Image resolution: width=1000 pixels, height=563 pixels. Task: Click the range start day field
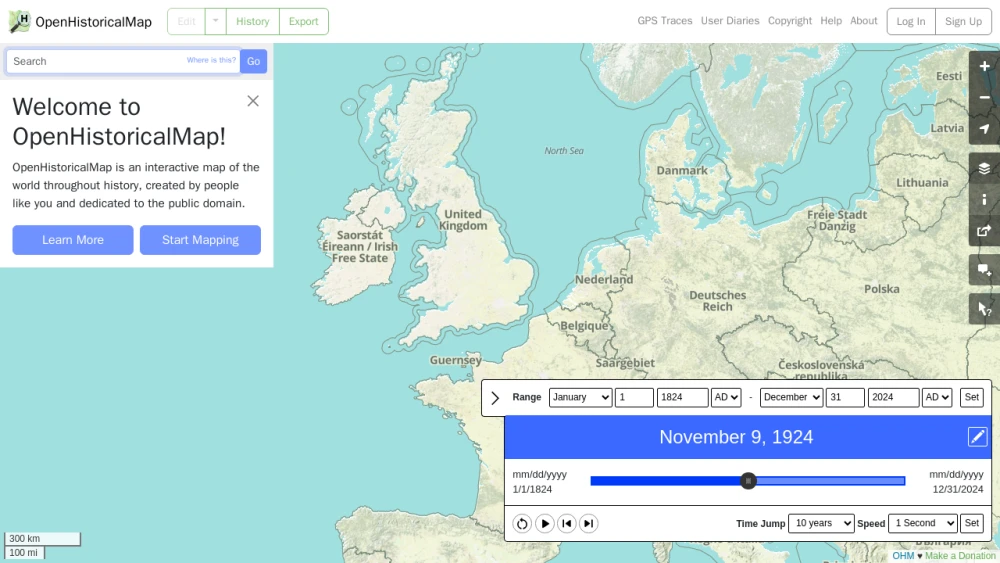coord(634,397)
